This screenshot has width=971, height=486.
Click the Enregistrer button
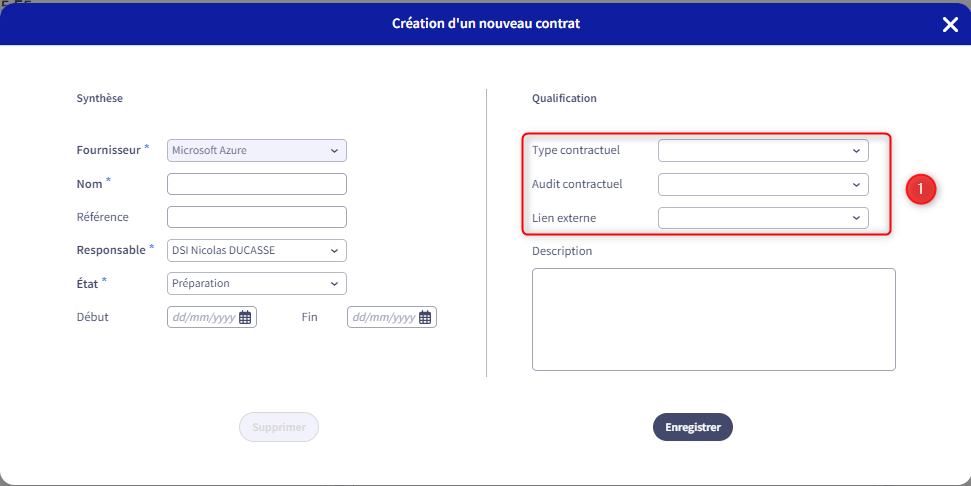[692, 427]
